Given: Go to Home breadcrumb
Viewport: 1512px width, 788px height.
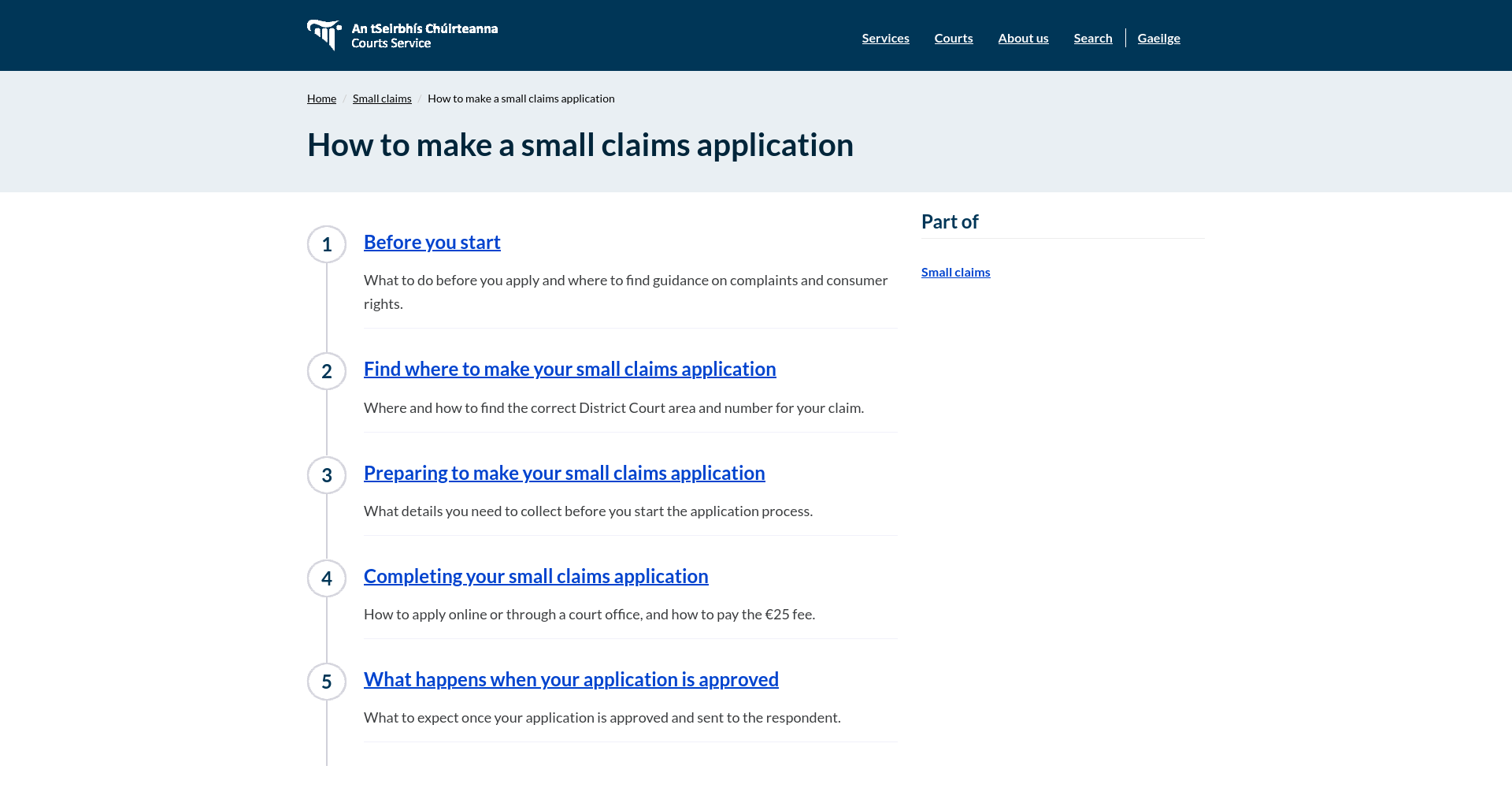Looking at the screenshot, I should coord(321,98).
